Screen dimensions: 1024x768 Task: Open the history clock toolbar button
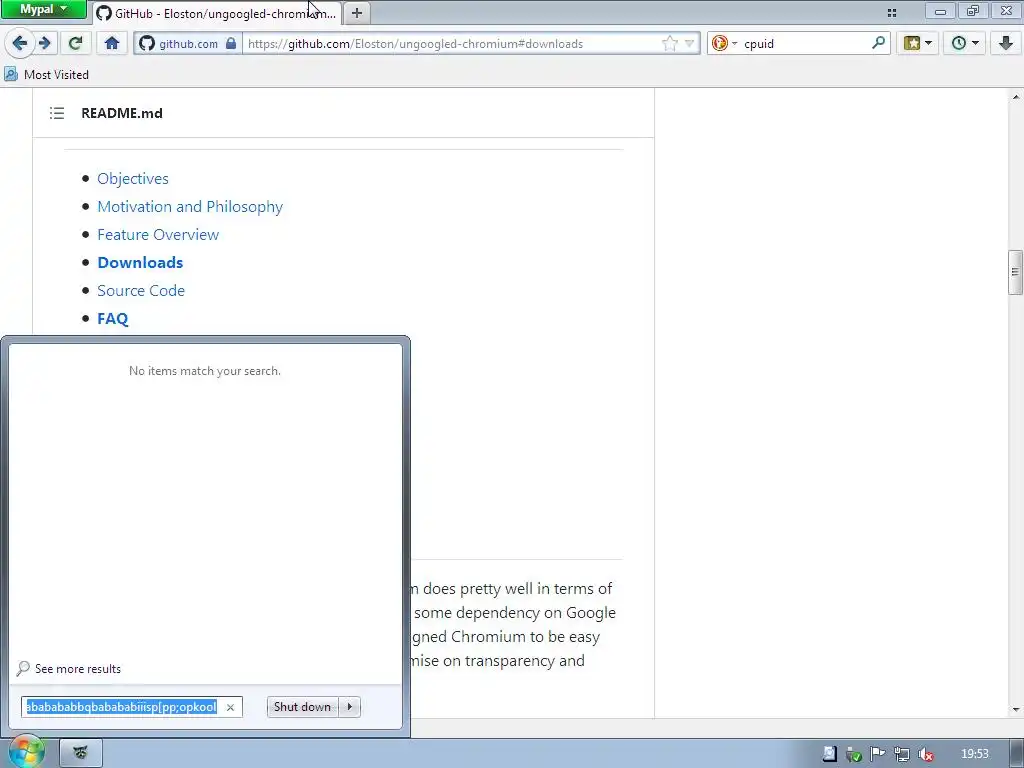[x=965, y=44]
